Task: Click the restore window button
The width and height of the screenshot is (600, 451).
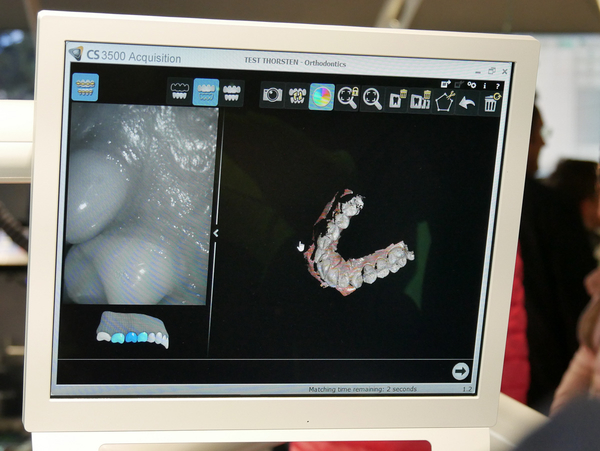Action: (492, 71)
